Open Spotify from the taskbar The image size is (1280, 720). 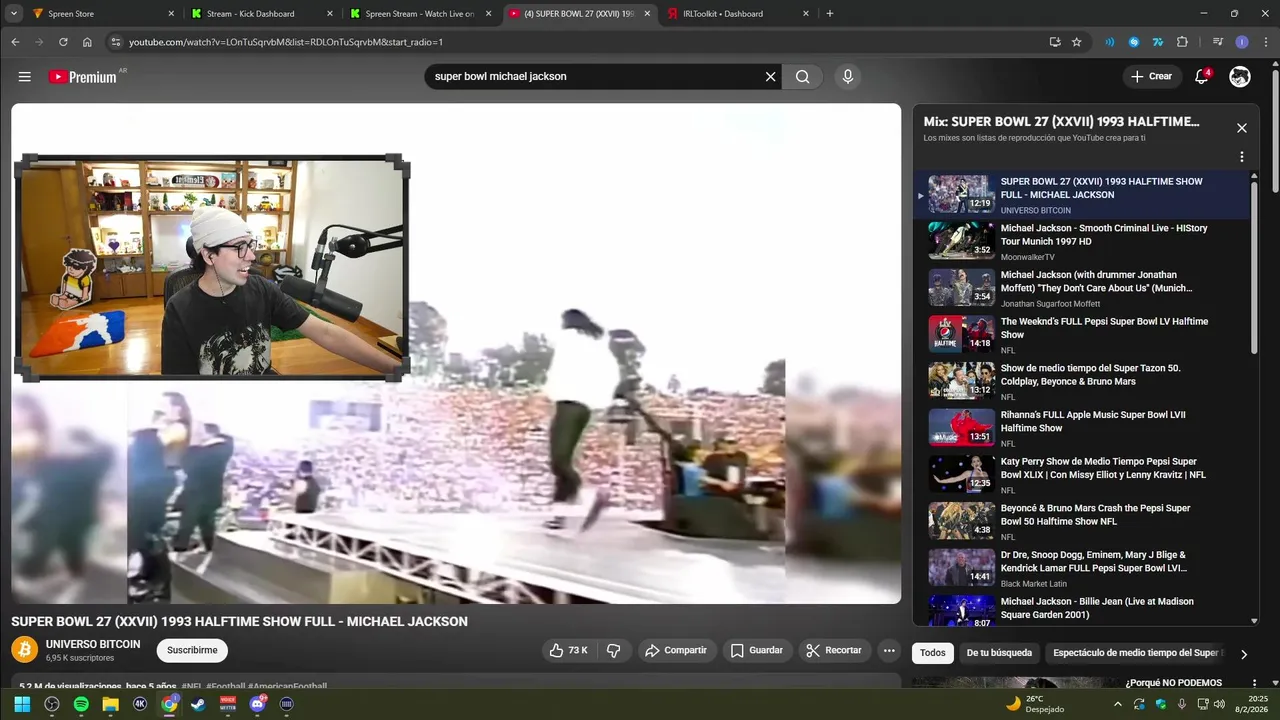(x=81, y=704)
